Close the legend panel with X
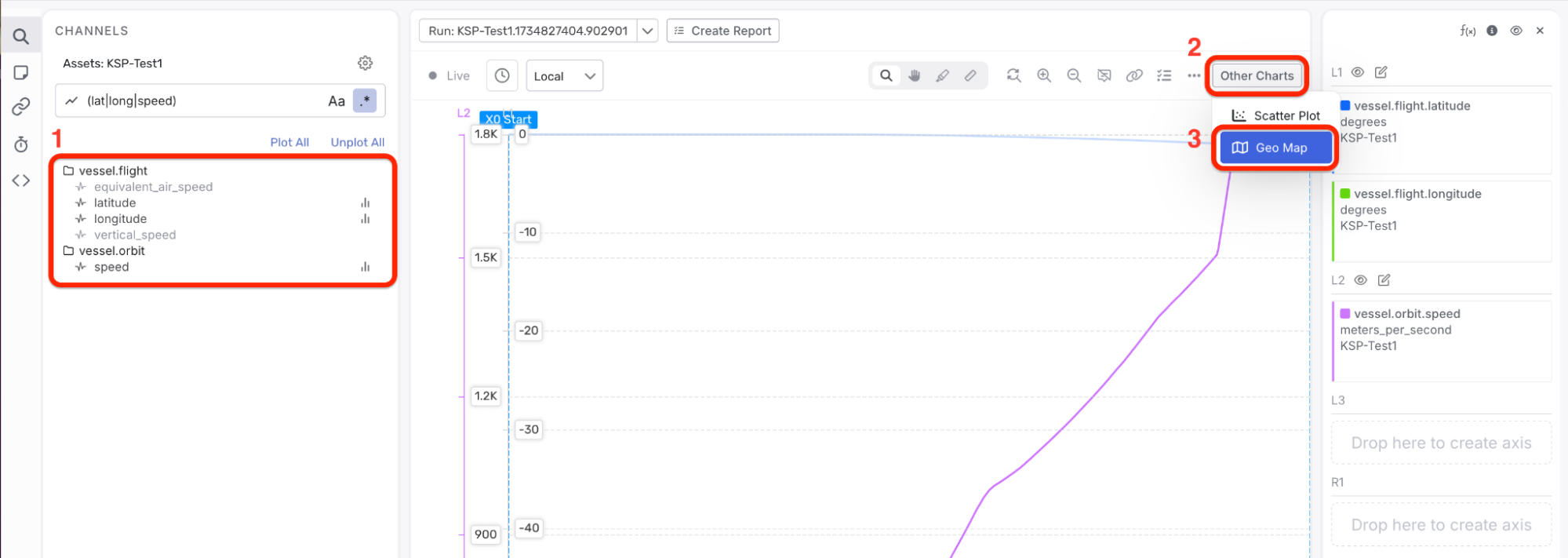The height and width of the screenshot is (558, 1568). point(1540,31)
